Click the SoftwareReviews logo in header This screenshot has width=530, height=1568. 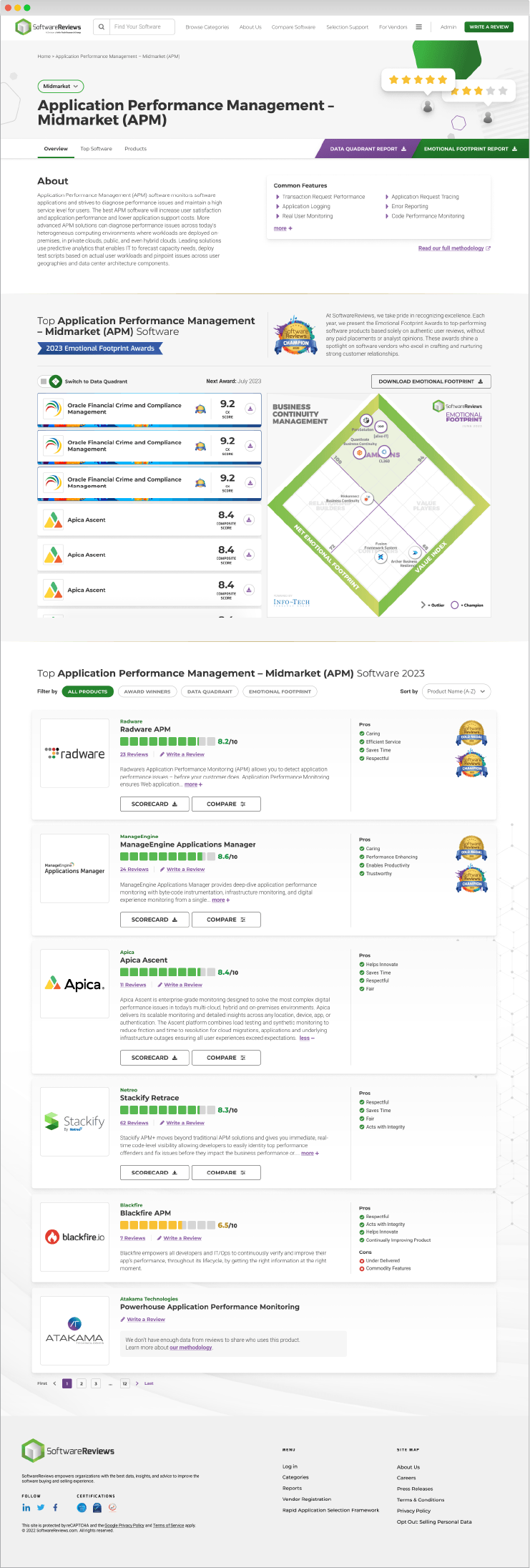click(48, 27)
